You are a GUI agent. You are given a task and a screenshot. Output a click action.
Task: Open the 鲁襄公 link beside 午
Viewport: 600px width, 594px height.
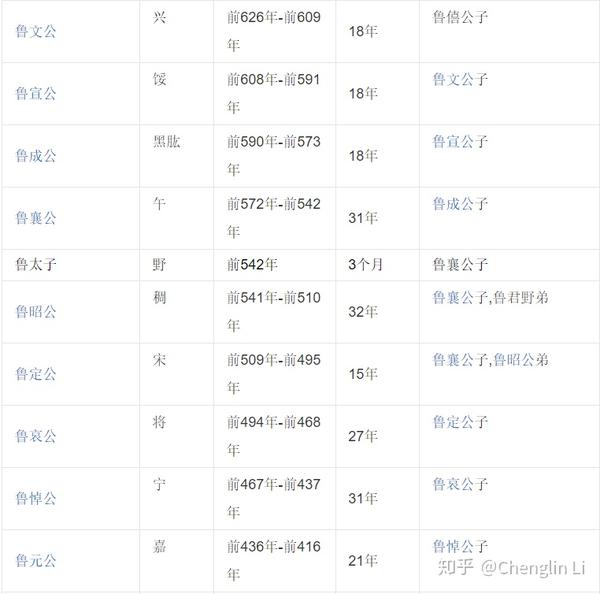click(35, 218)
